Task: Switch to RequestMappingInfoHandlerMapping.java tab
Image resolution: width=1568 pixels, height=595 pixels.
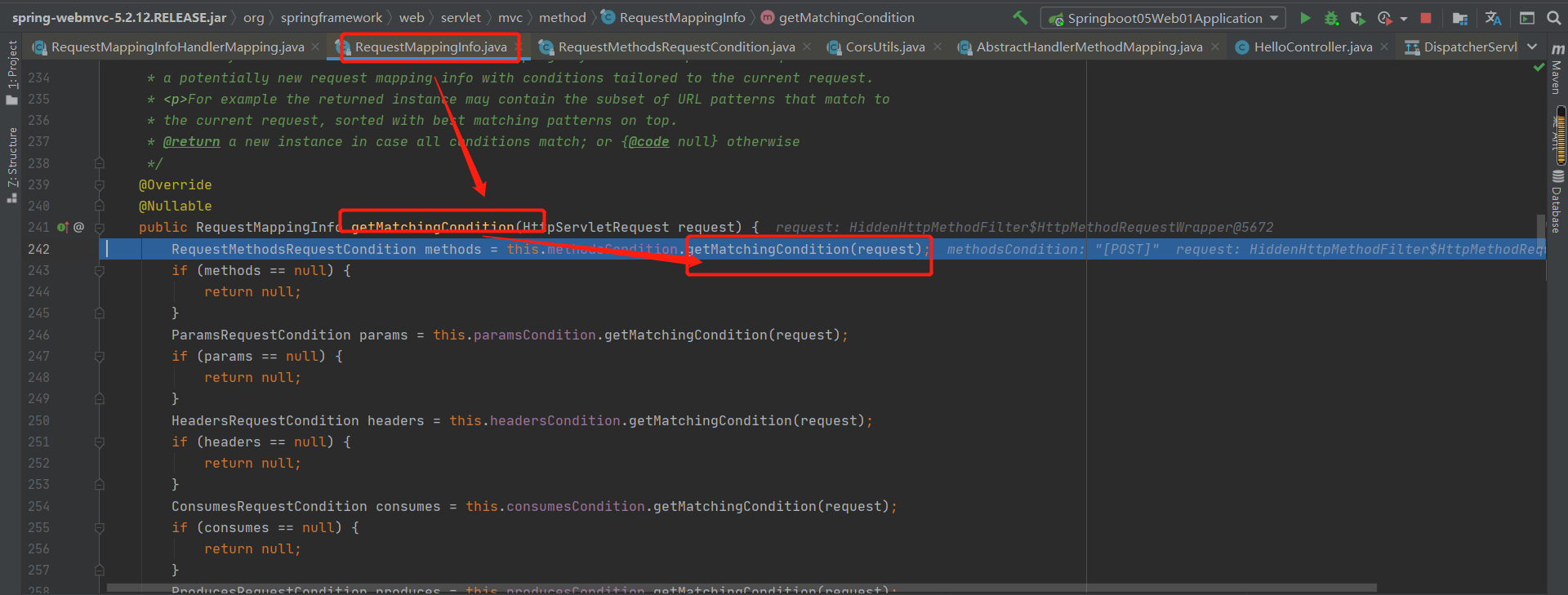Action: click(177, 47)
